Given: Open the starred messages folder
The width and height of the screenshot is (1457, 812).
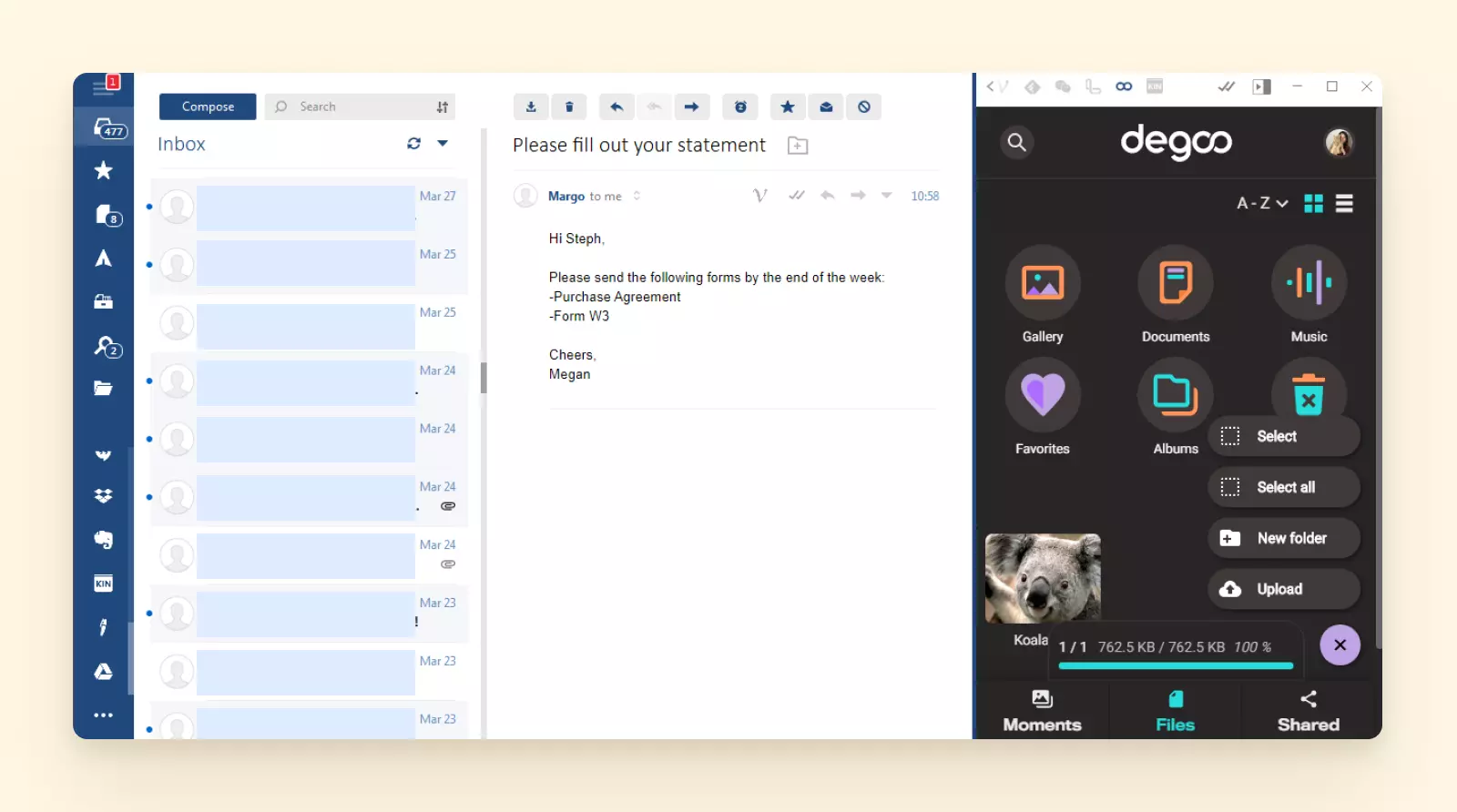Looking at the screenshot, I should tap(104, 170).
